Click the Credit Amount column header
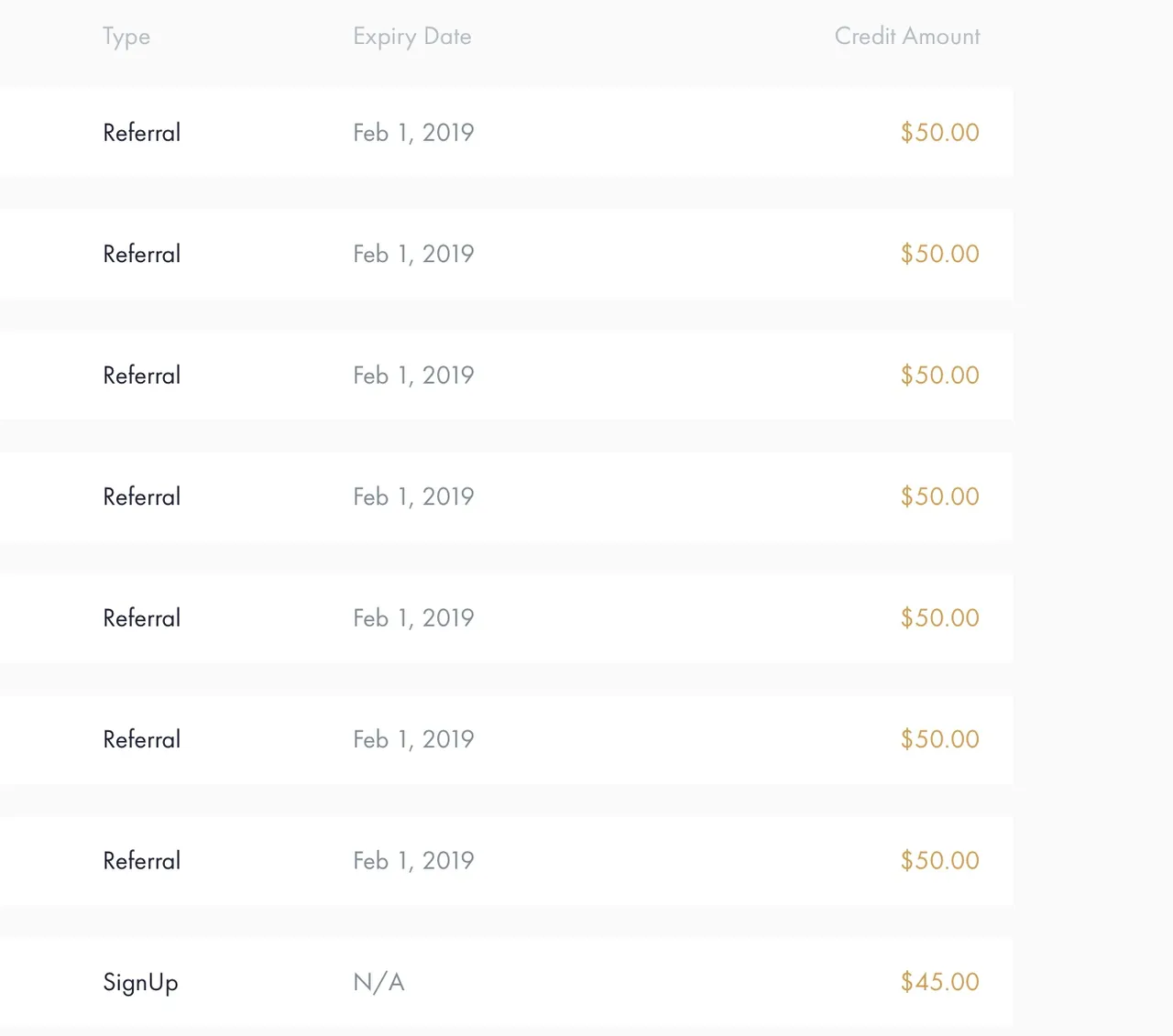Viewport: 1173px width, 1036px height. coord(907,37)
